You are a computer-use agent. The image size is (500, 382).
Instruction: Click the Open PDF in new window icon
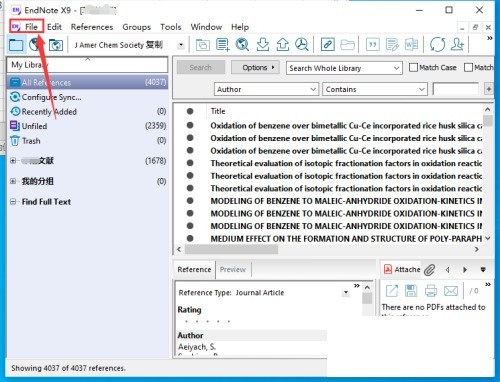392,291
